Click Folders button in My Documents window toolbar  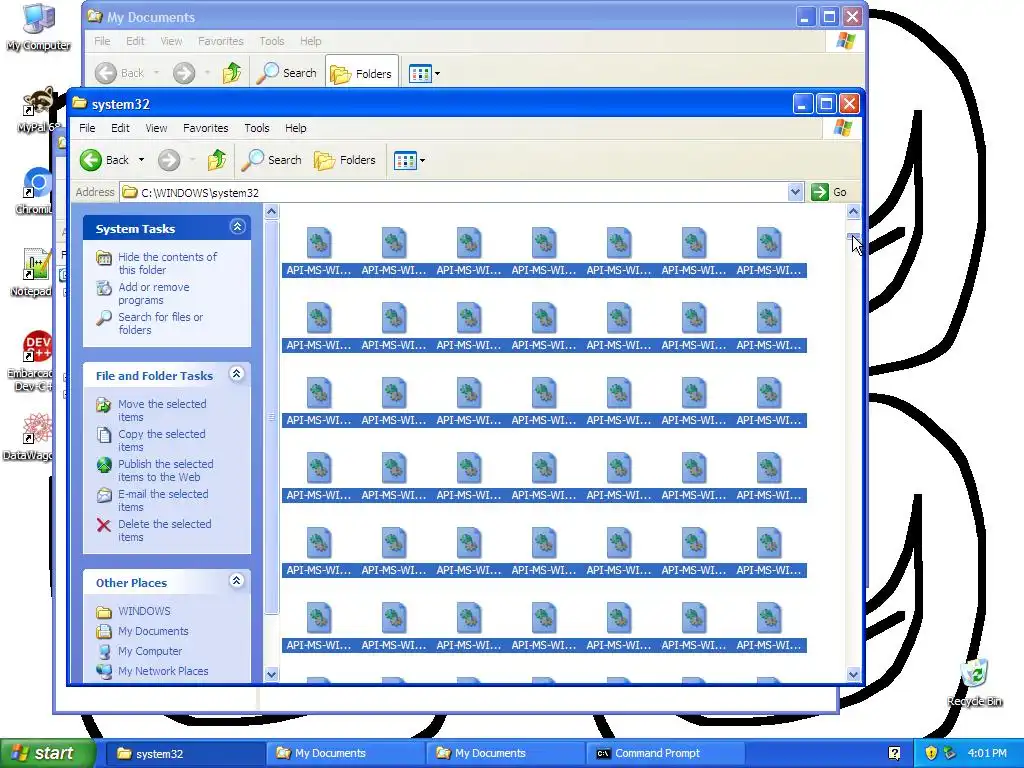(x=361, y=74)
